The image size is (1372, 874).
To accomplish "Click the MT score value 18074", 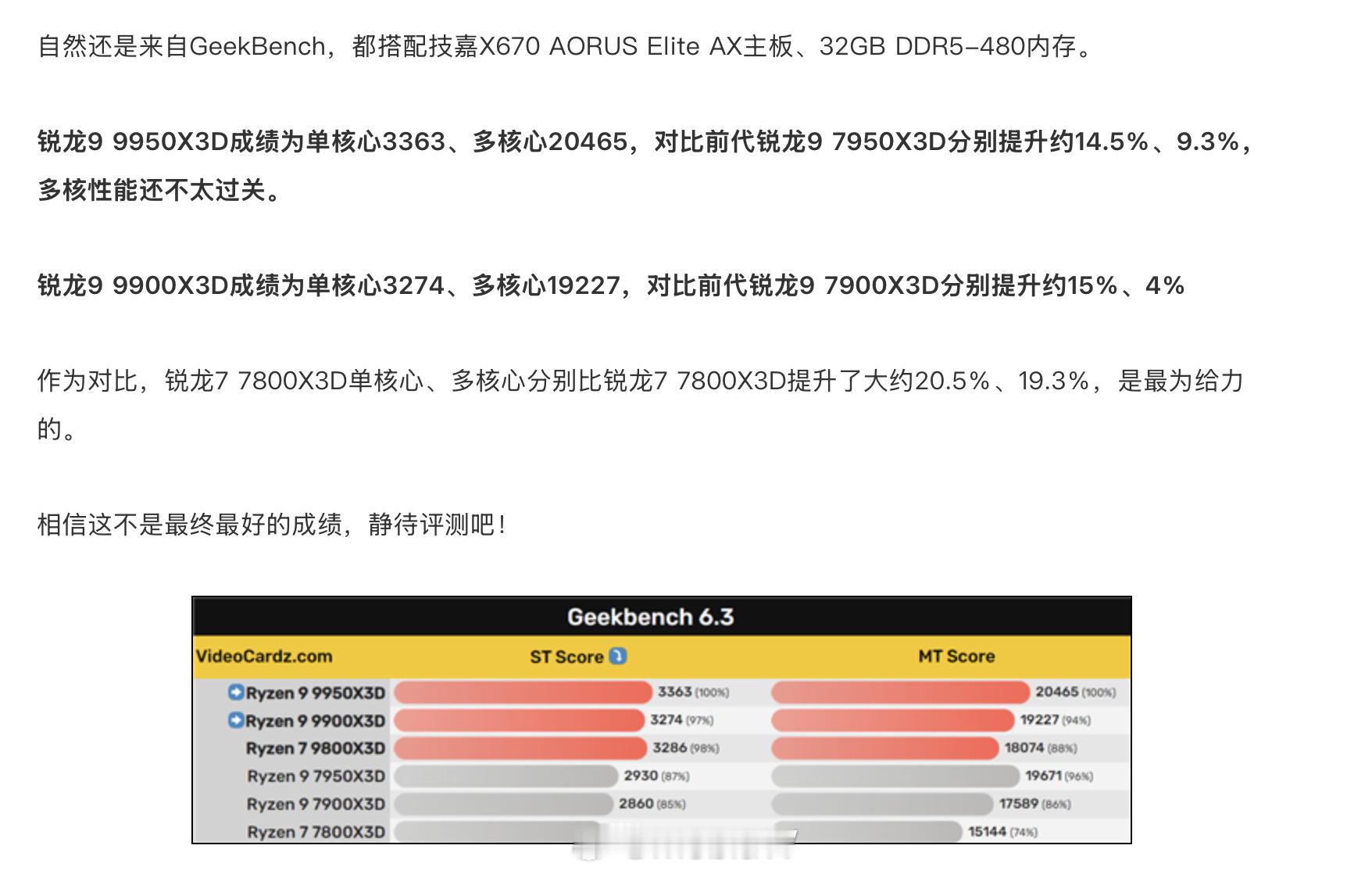I will pos(1024,747).
